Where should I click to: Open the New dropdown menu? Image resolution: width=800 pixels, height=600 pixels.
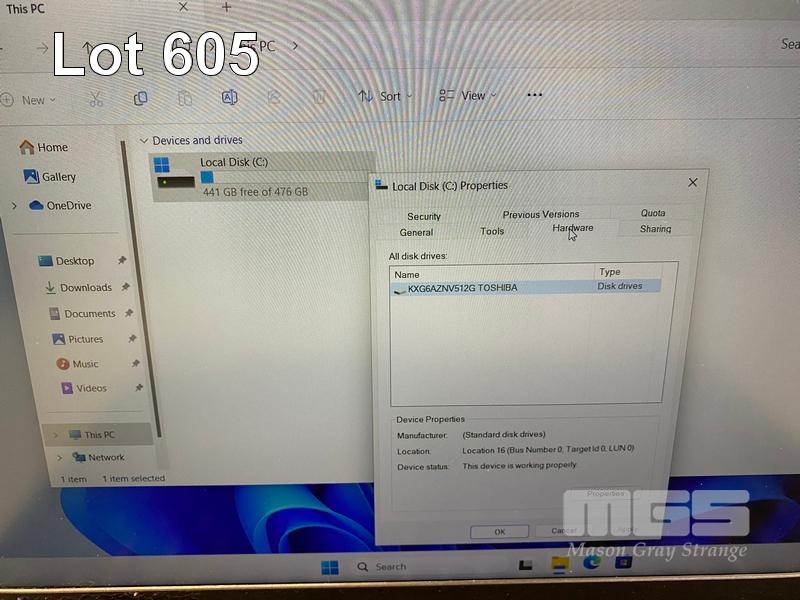click(x=30, y=100)
